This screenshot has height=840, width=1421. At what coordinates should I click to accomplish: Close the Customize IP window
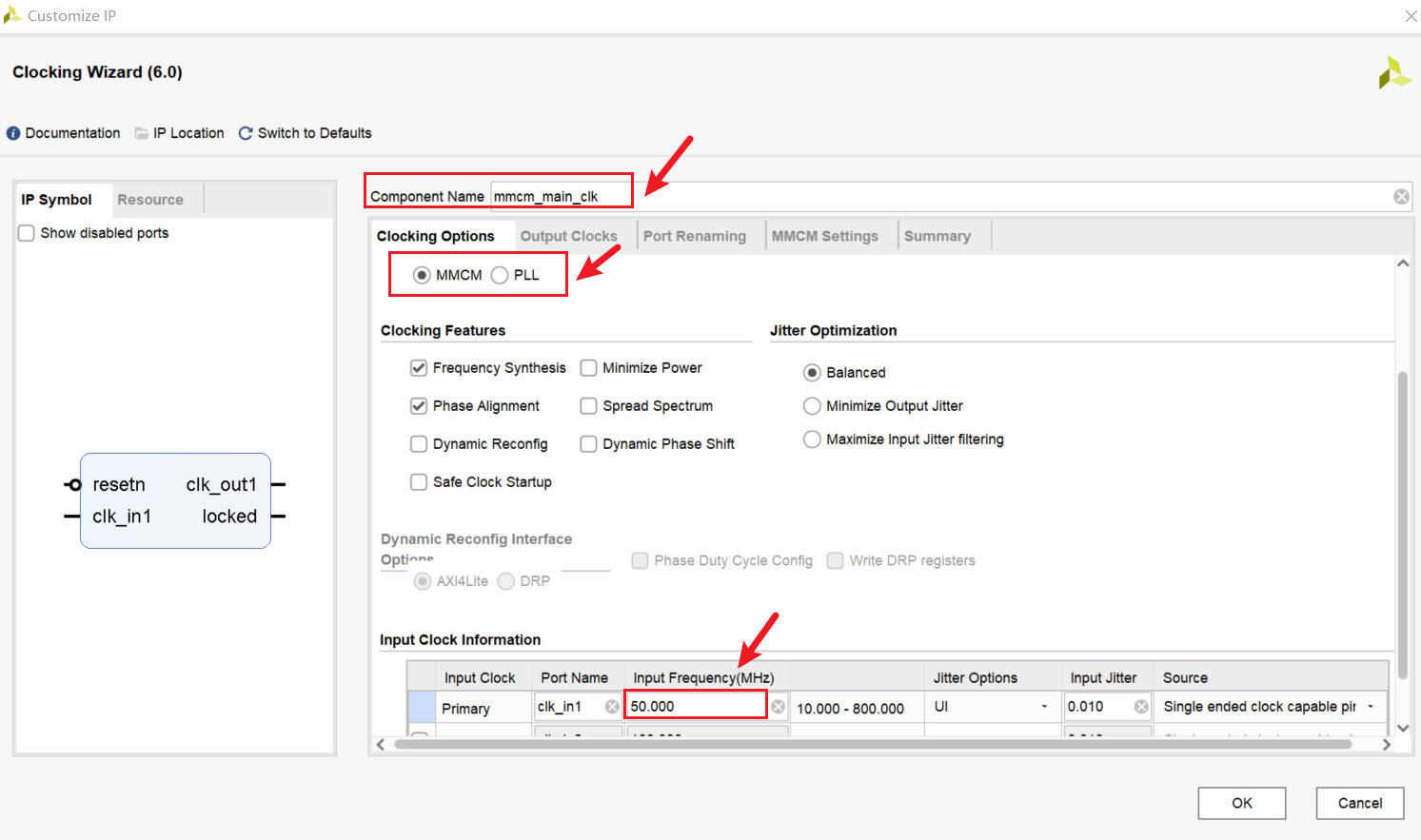pyautogui.click(x=1411, y=16)
